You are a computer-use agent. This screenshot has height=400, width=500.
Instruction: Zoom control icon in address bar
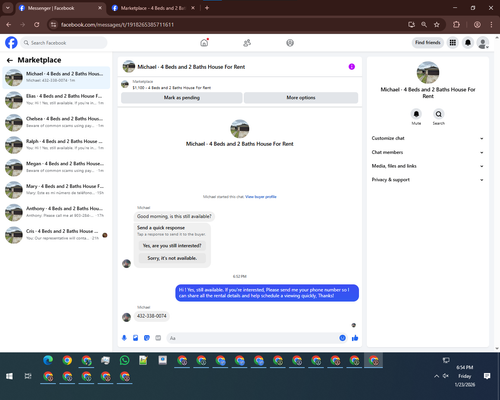[424, 25]
